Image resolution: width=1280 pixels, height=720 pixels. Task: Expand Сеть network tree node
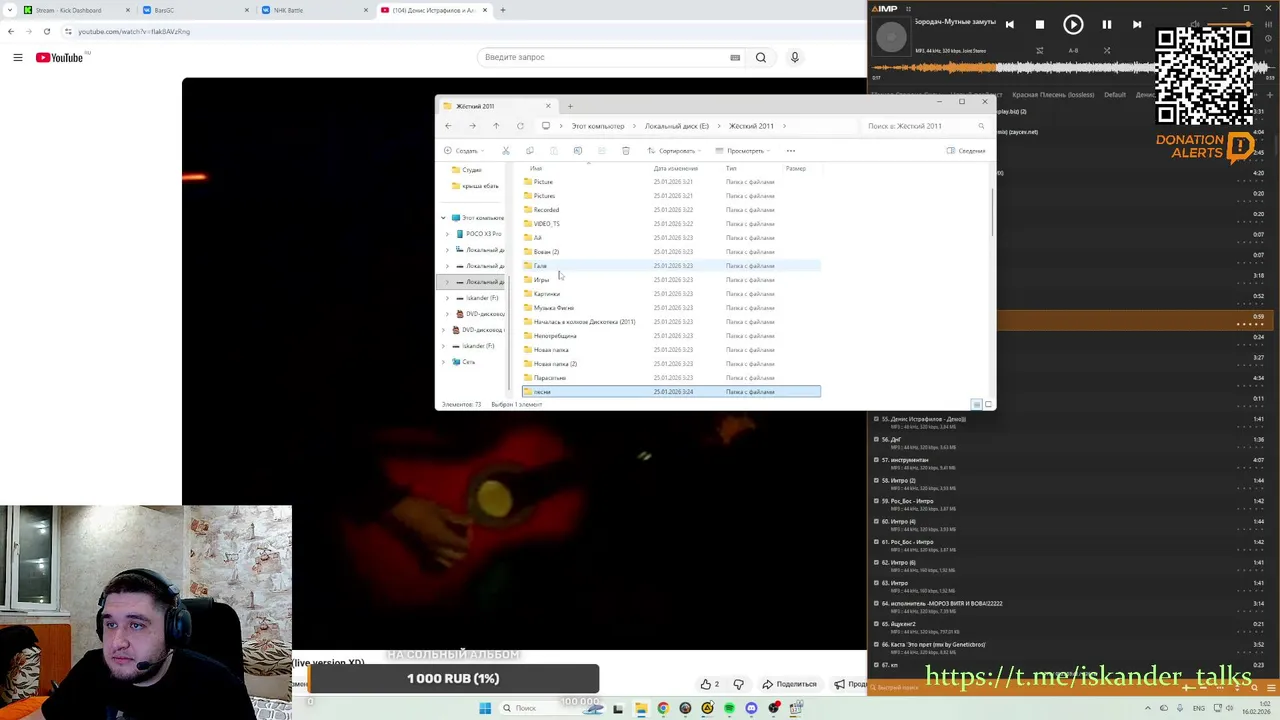pyautogui.click(x=444, y=362)
